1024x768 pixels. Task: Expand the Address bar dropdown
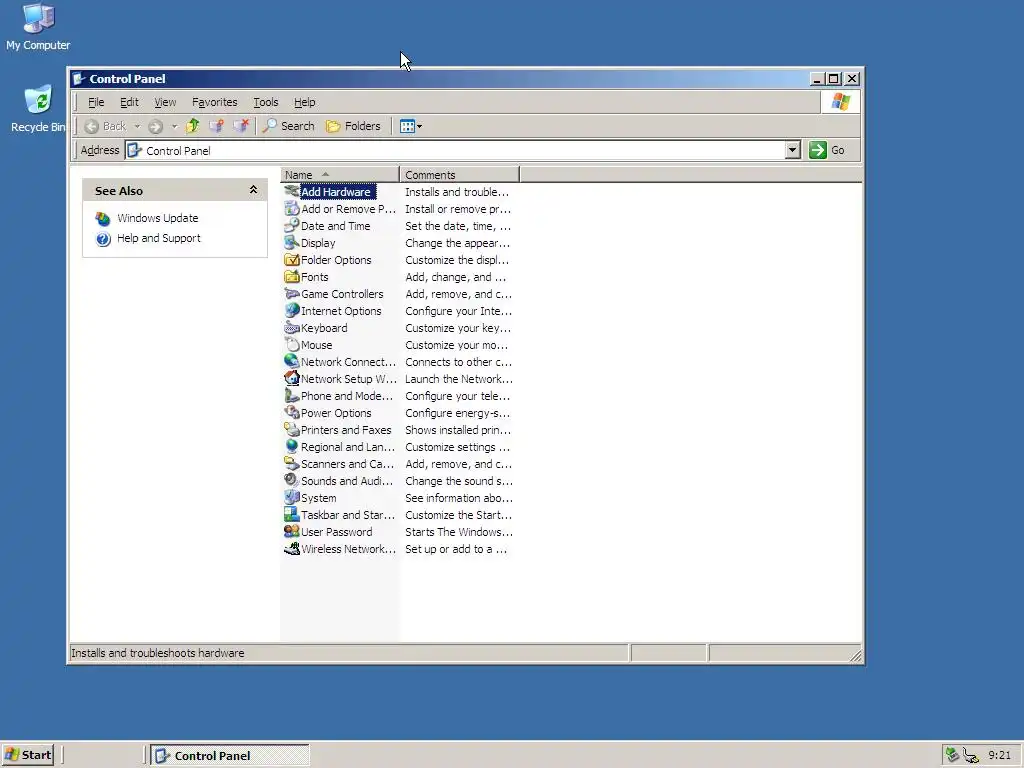(792, 150)
